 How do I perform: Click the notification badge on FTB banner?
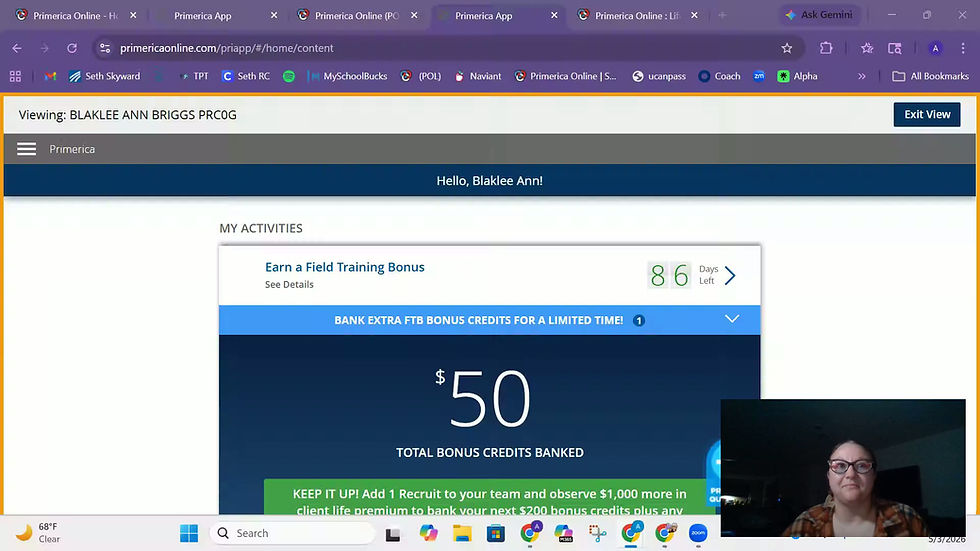click(639, 320)
